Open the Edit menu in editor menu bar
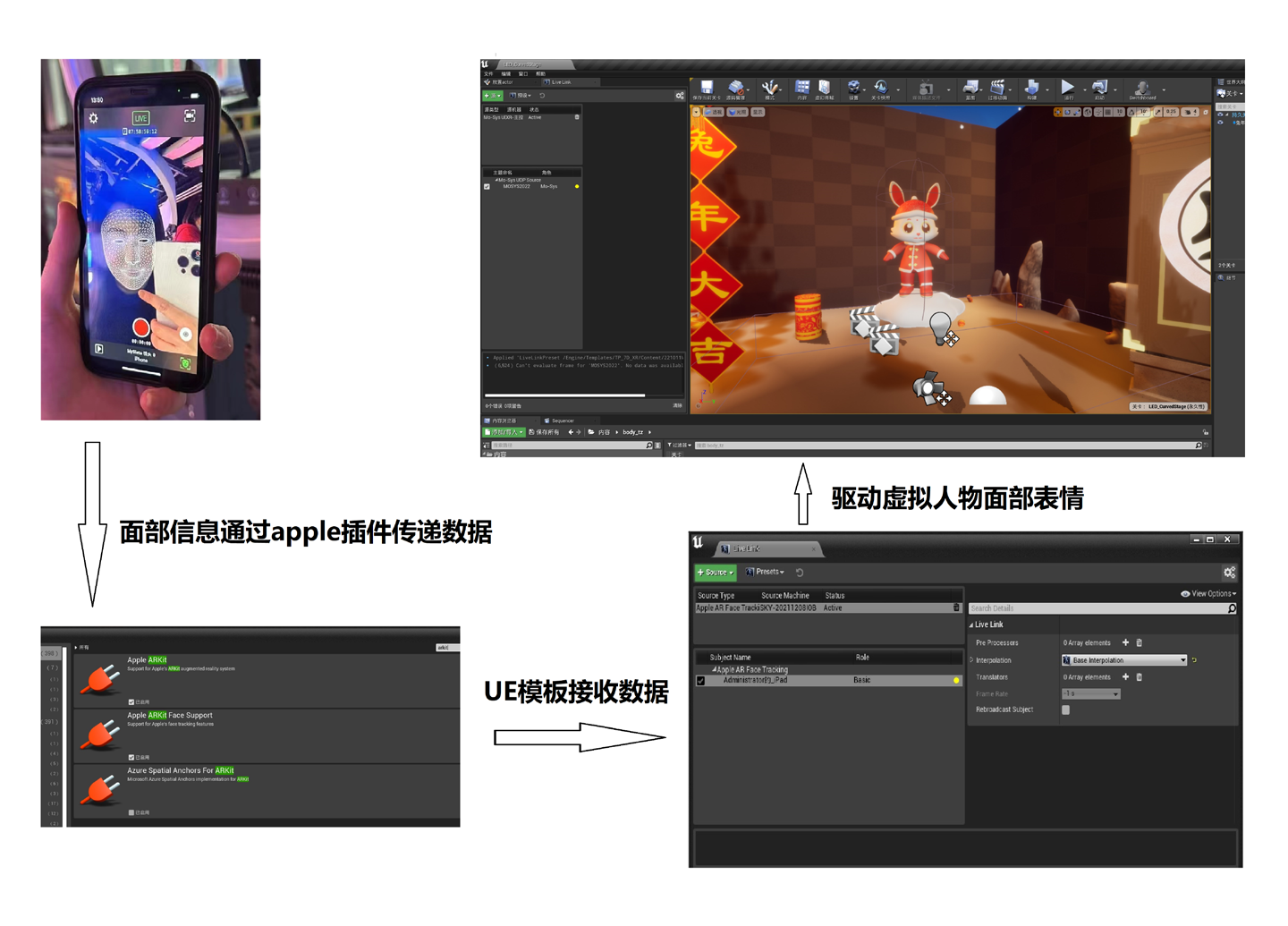Viewport: 1288px width, 926px height. click(x=506, y=74)
